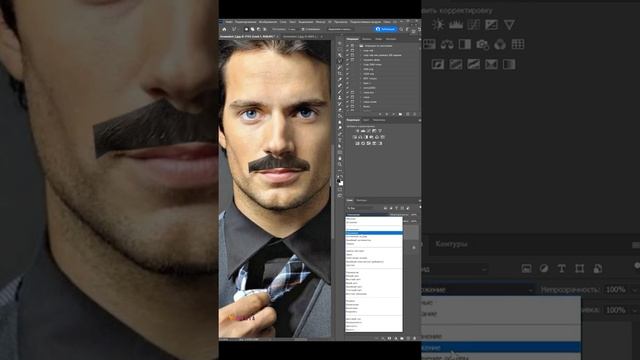Click enlarged Hue/Saturation adjustment icon
Image resolution: width=640 pixels, height=360 pixels.
click(x=429, y=44)
